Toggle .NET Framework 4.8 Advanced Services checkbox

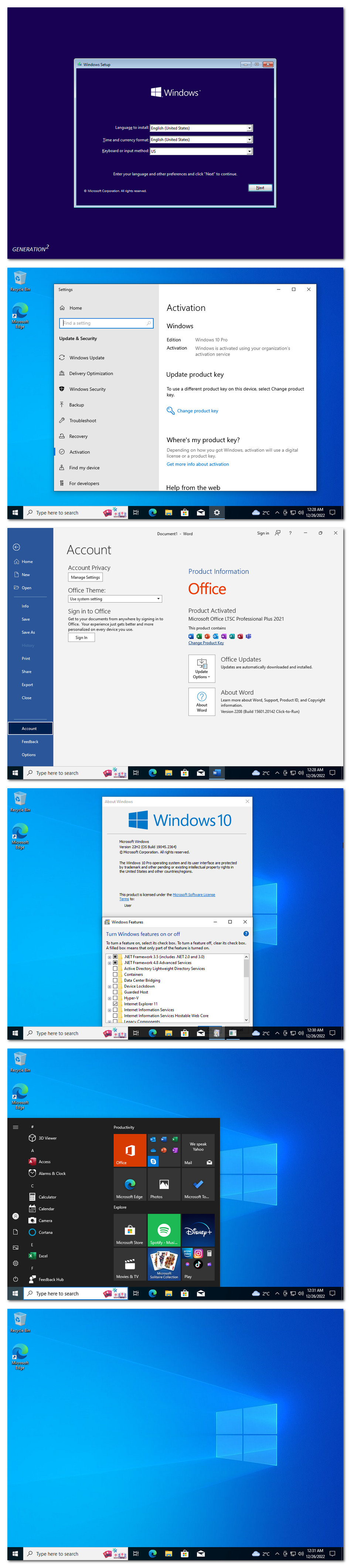[x=115, y=963]
